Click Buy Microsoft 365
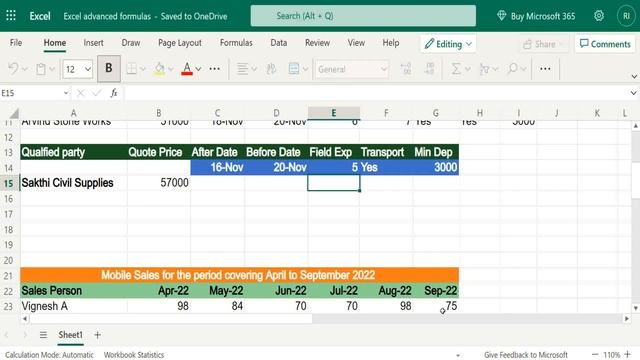 (536, 16)
